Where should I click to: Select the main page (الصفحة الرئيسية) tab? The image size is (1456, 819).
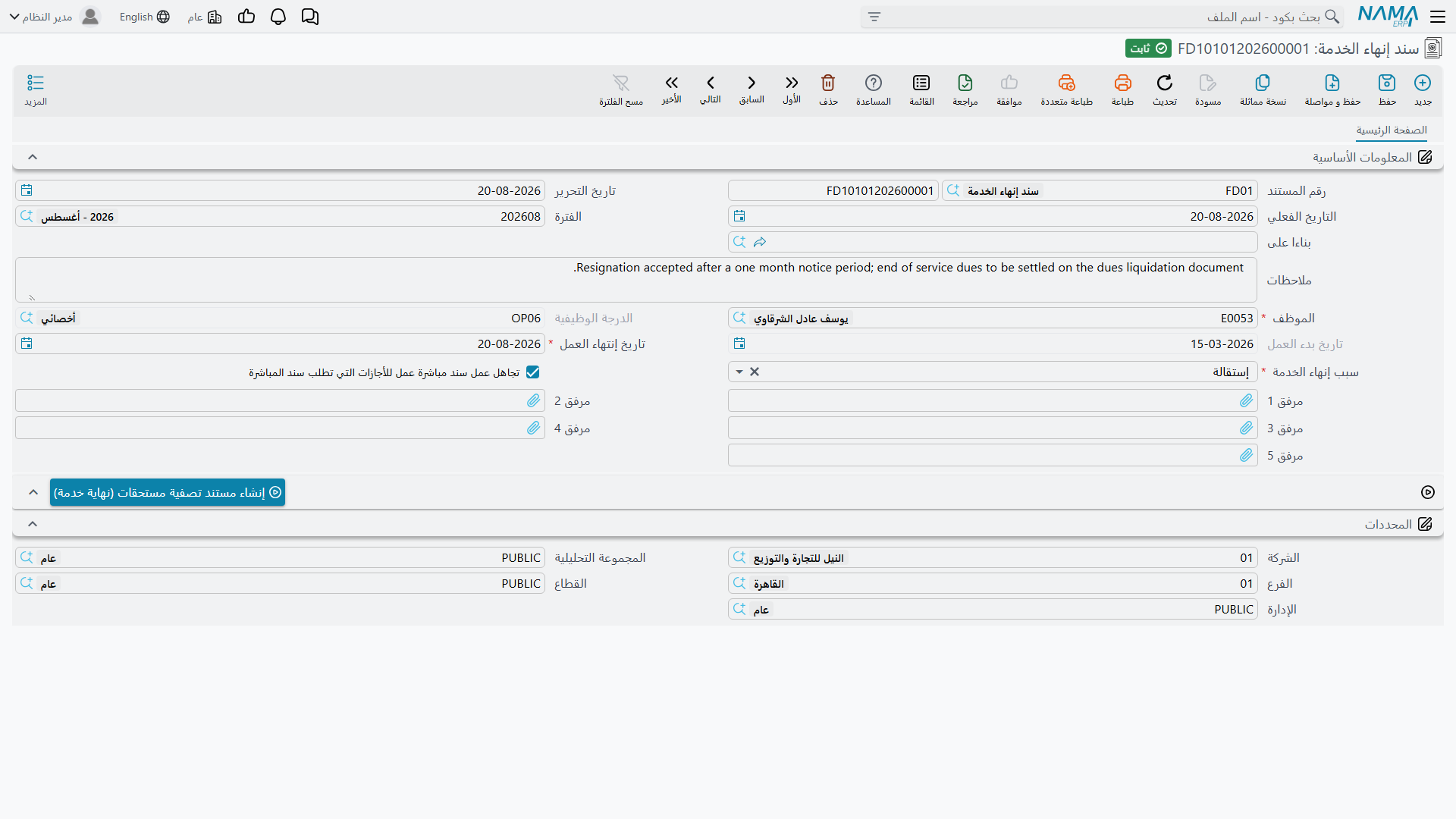tap(1392, 130)
